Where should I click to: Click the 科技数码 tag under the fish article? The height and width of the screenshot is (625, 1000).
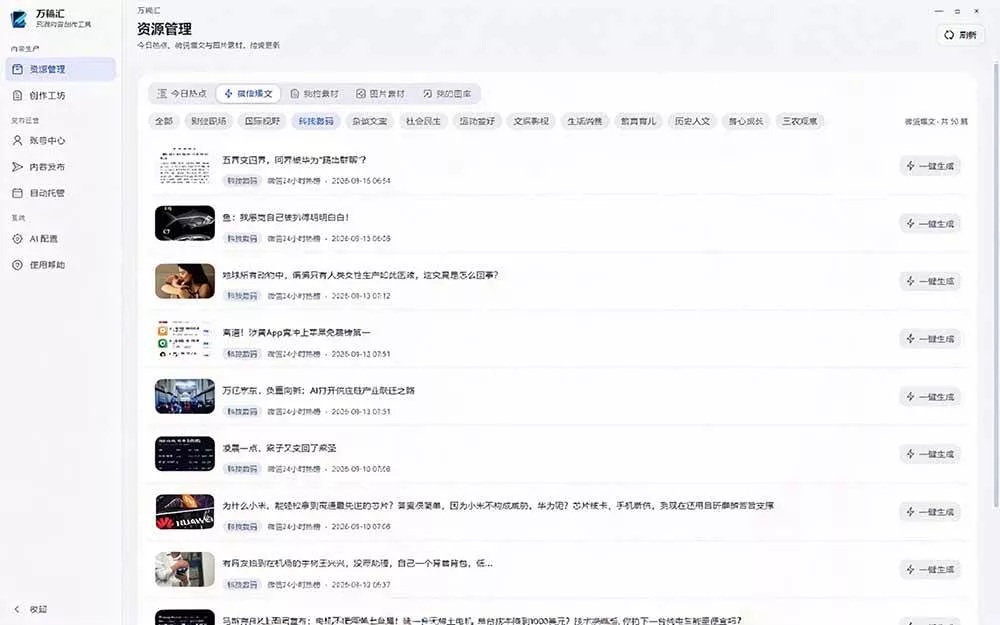(242, 239)
